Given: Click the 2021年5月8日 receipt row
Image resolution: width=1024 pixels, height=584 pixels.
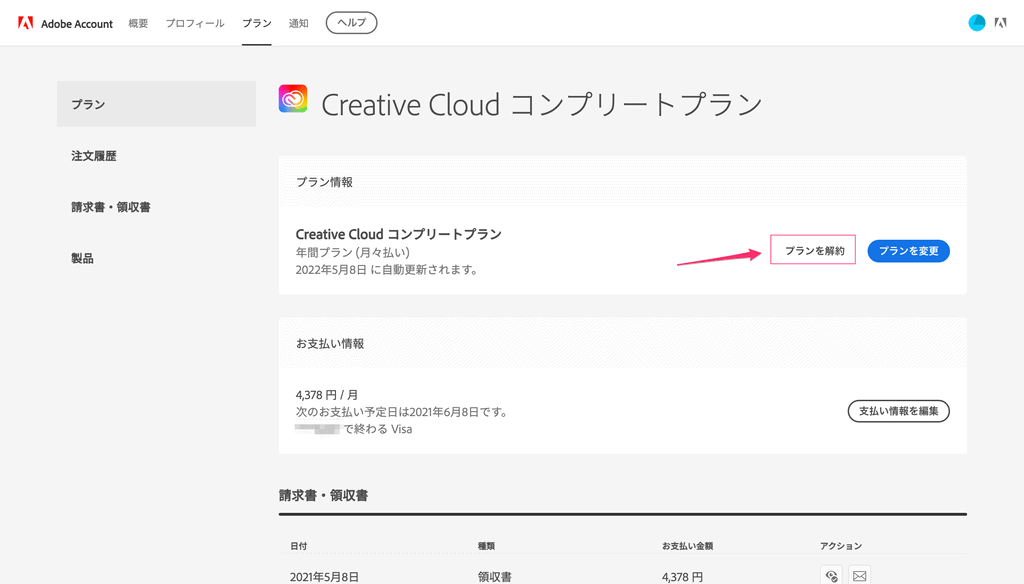Looking at the screenshot, I should tap(324, 576).
